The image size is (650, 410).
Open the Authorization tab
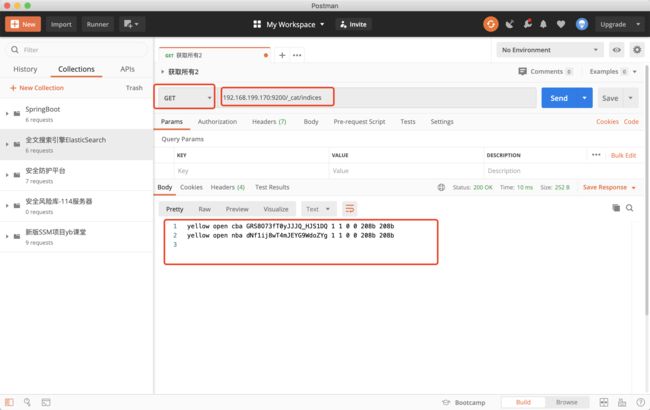click(217, 121)
